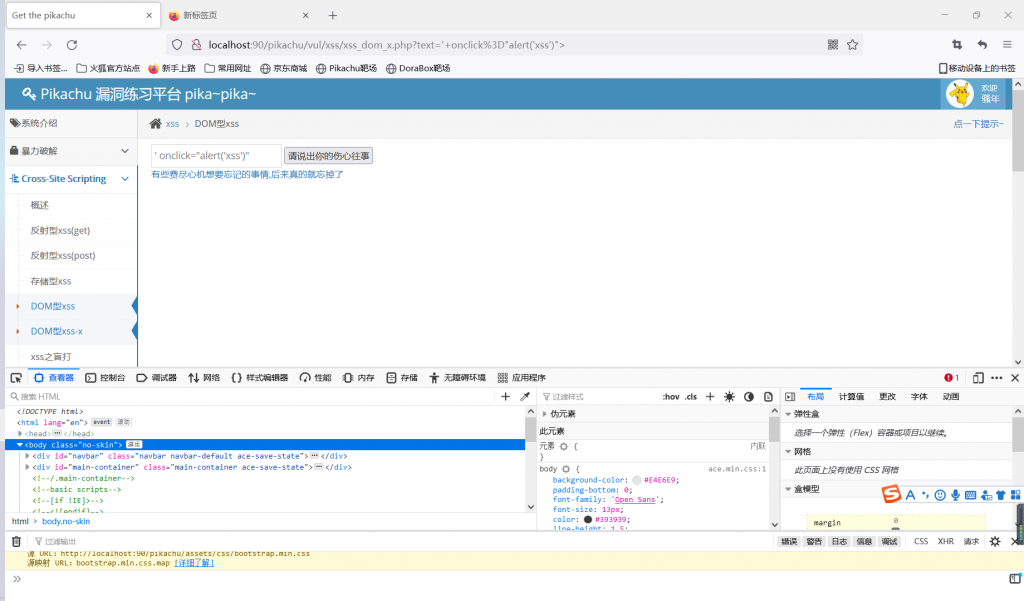Reload the page using the refresh button
1024x601 pixels.
72,45
